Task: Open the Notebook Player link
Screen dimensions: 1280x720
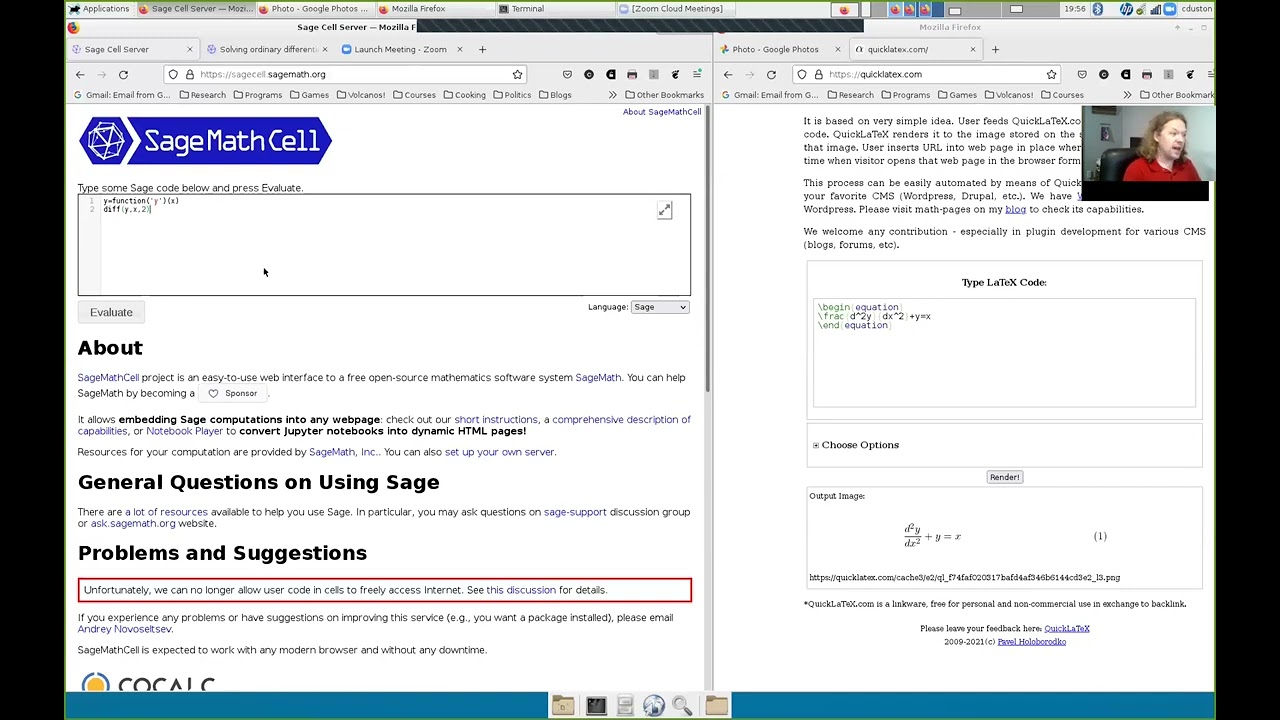Action: [184, 431]
